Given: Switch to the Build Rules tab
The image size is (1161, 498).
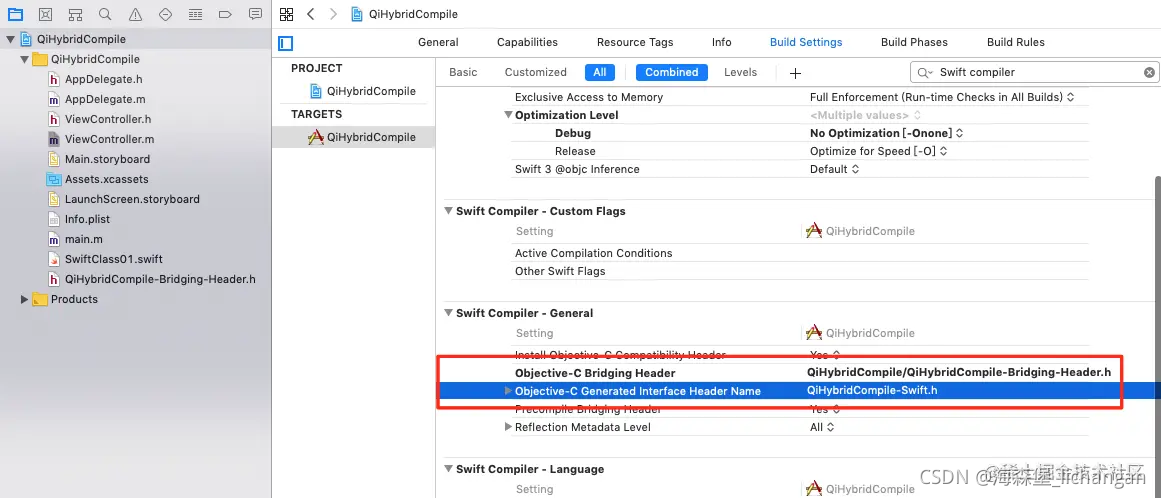Looking at the screenshot, I should tap(1016, 42).
